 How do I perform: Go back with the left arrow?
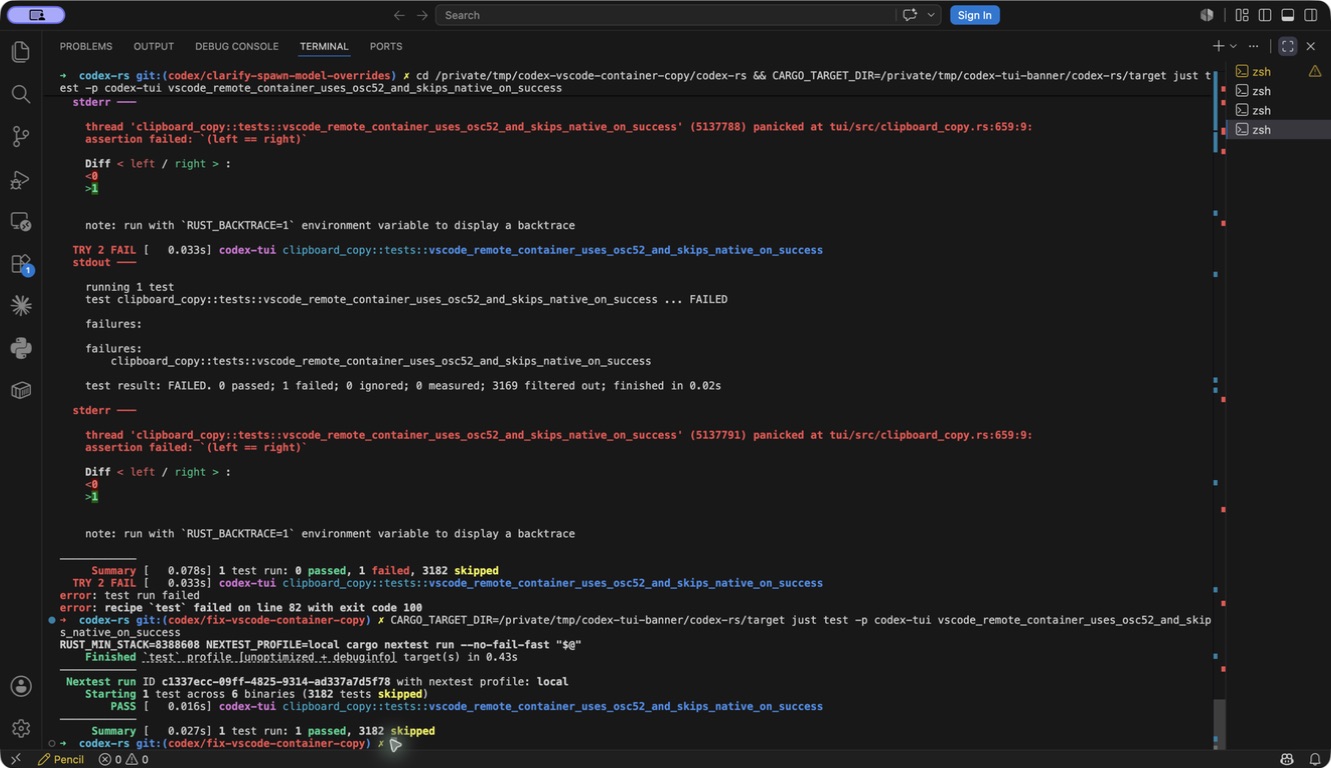tap(399, 15)
